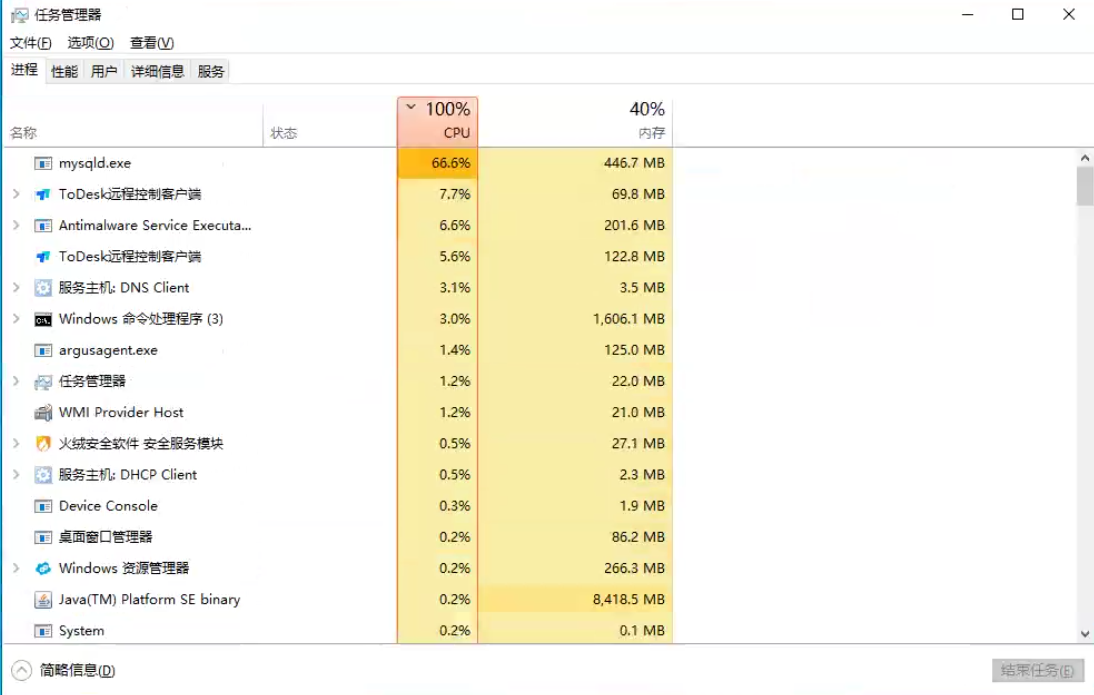
Task: Collapse to 简略信息 view with arrow
Action: [x=22, y=670]
